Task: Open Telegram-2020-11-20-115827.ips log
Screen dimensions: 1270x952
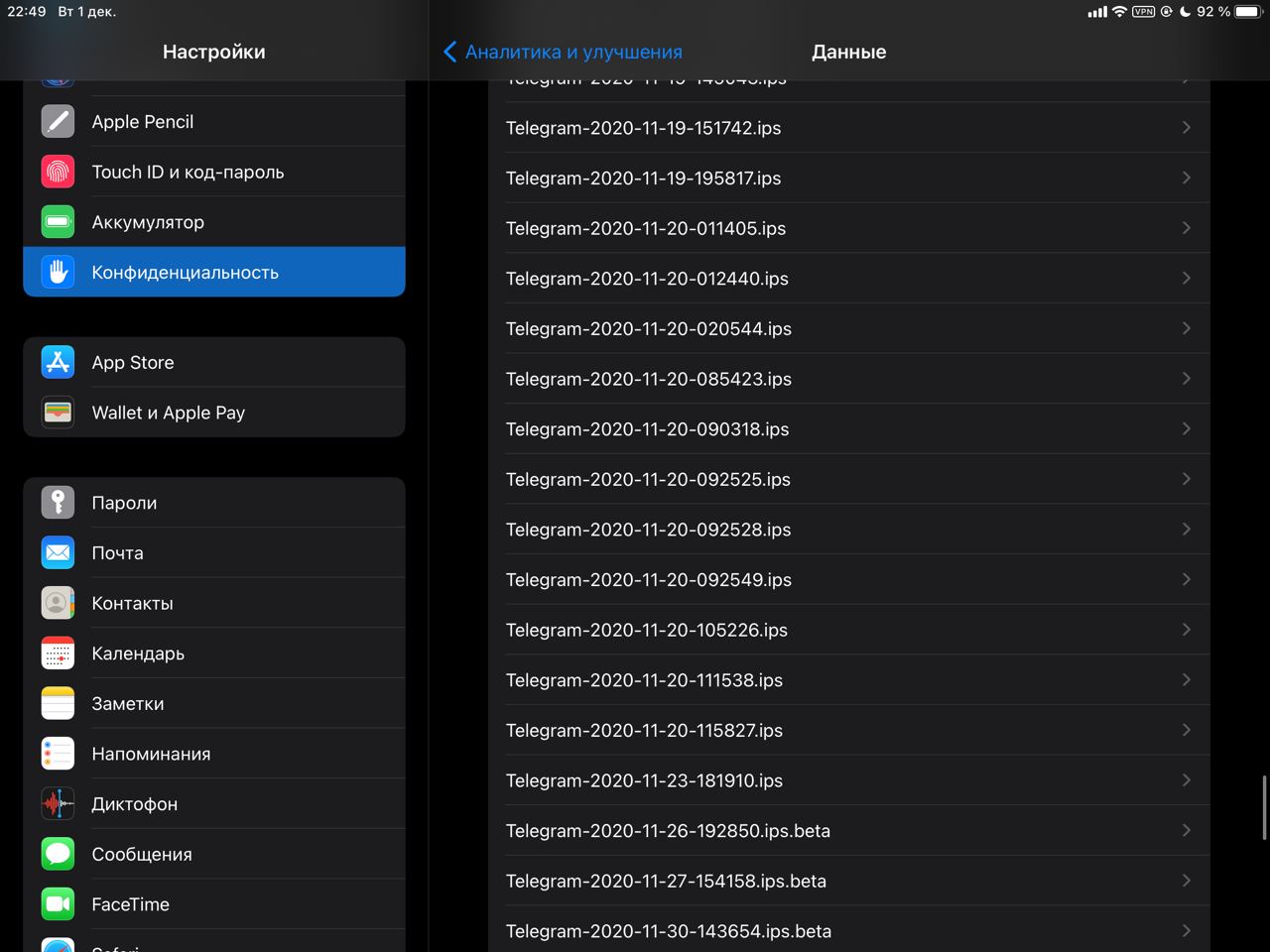Action: [x=849, y=730]
